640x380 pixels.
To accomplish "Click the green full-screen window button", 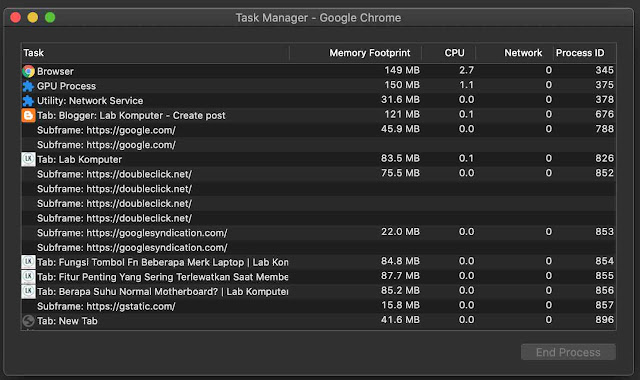I will point(50,18).
